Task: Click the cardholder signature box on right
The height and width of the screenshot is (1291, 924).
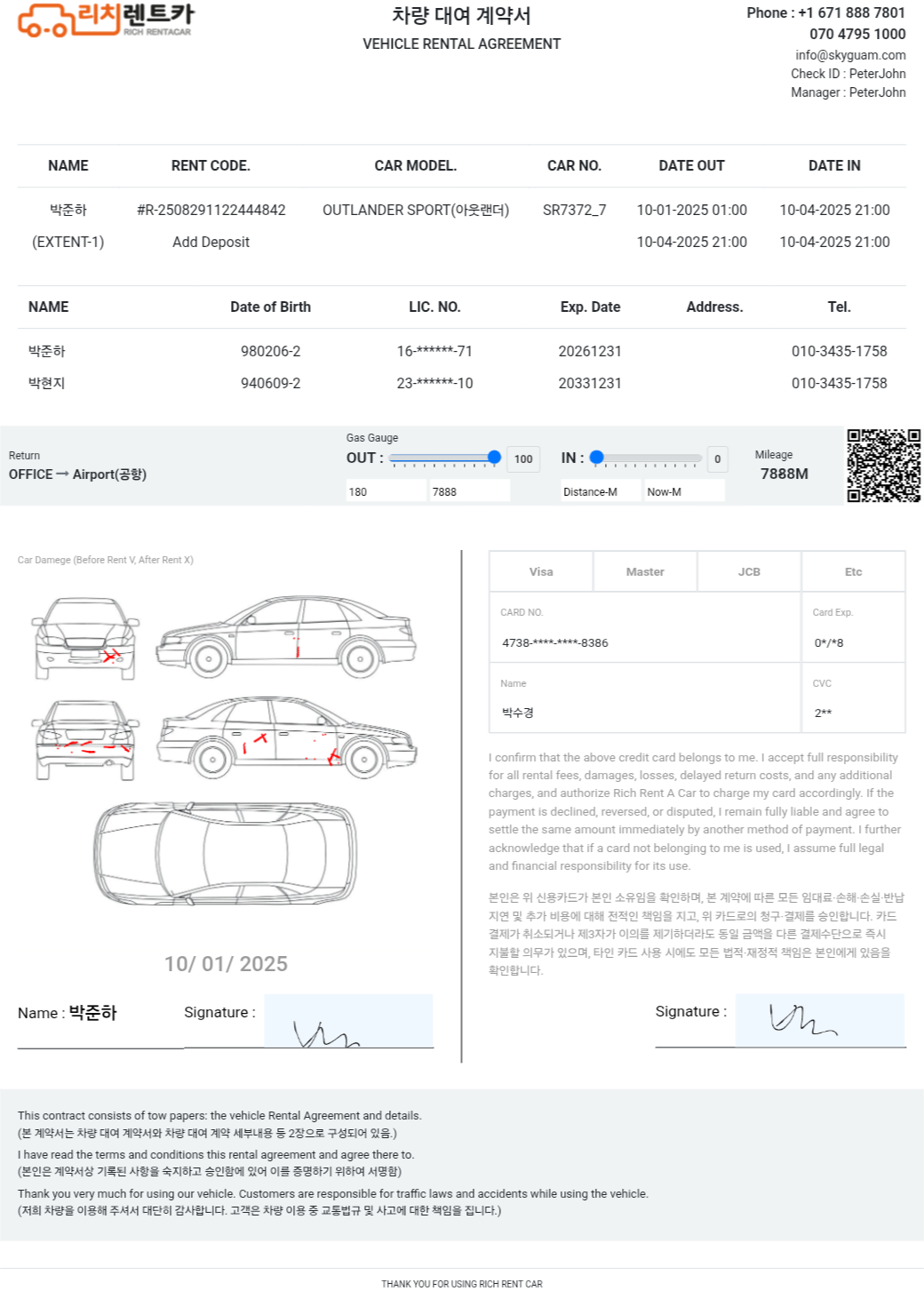Action: coord(819,1020)
